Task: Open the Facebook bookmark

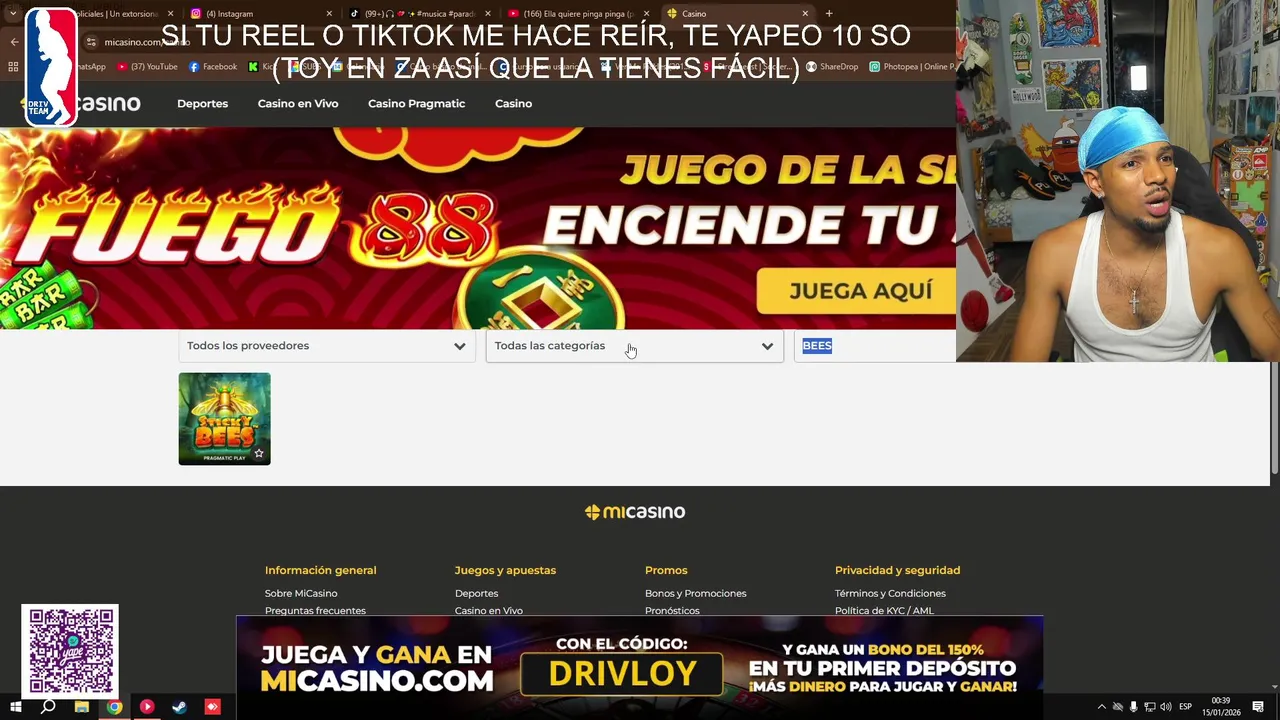Action: coord(213,67)
